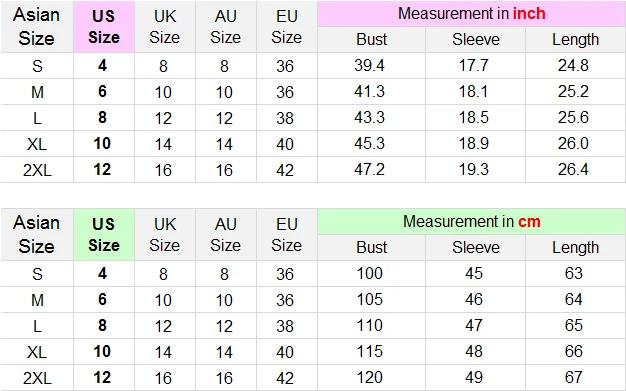The width and height of the screenshot is (626, 391).
Task: Click the AU Size header in bottom table
Action: tap(226, 234)
